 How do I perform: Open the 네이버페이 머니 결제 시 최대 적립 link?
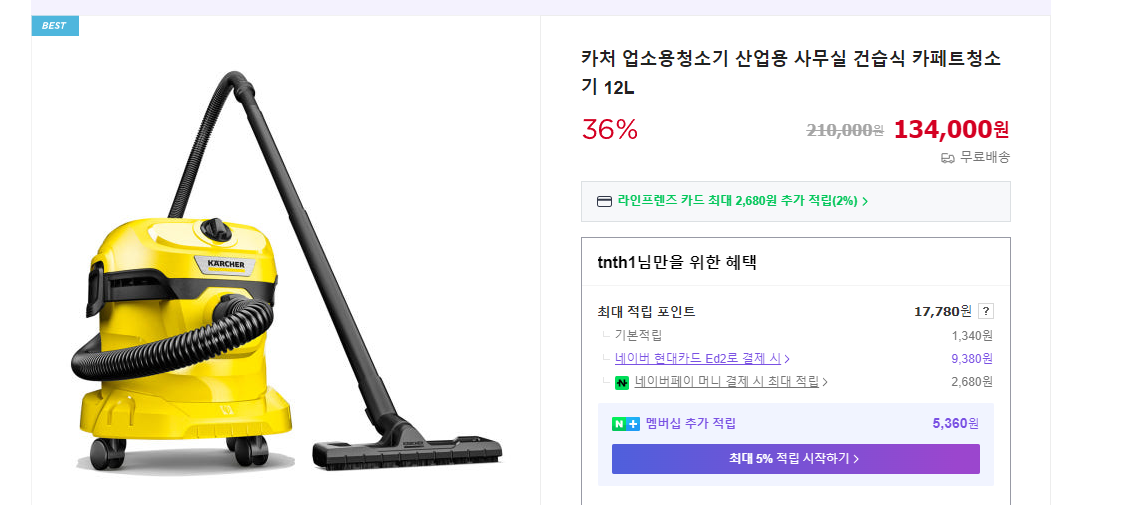(726, 381)
